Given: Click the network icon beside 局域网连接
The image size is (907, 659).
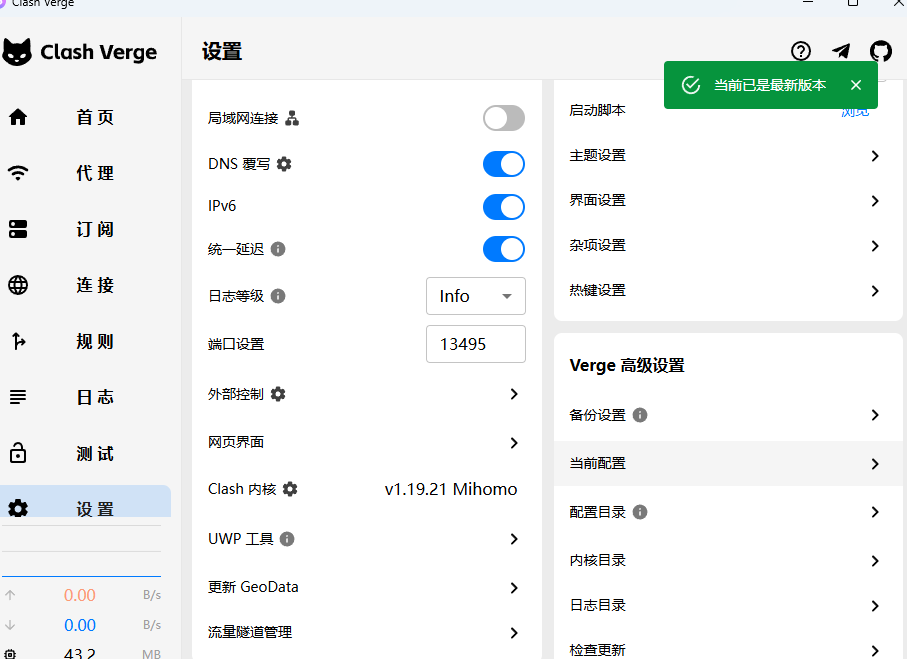Looking at the screenshot, I should click(x=292, y=119).
